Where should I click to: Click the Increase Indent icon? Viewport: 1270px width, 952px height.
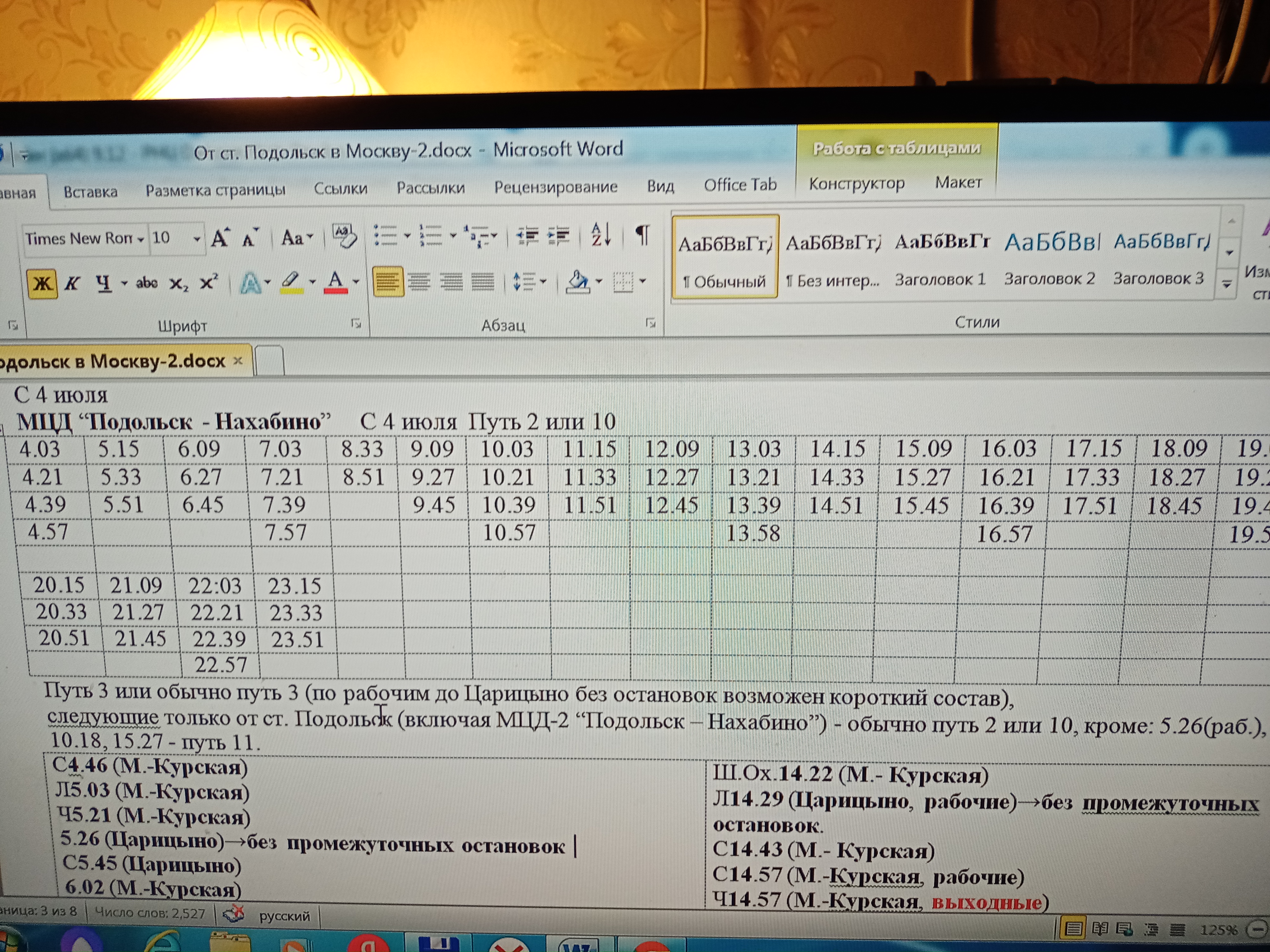point(558,236)
